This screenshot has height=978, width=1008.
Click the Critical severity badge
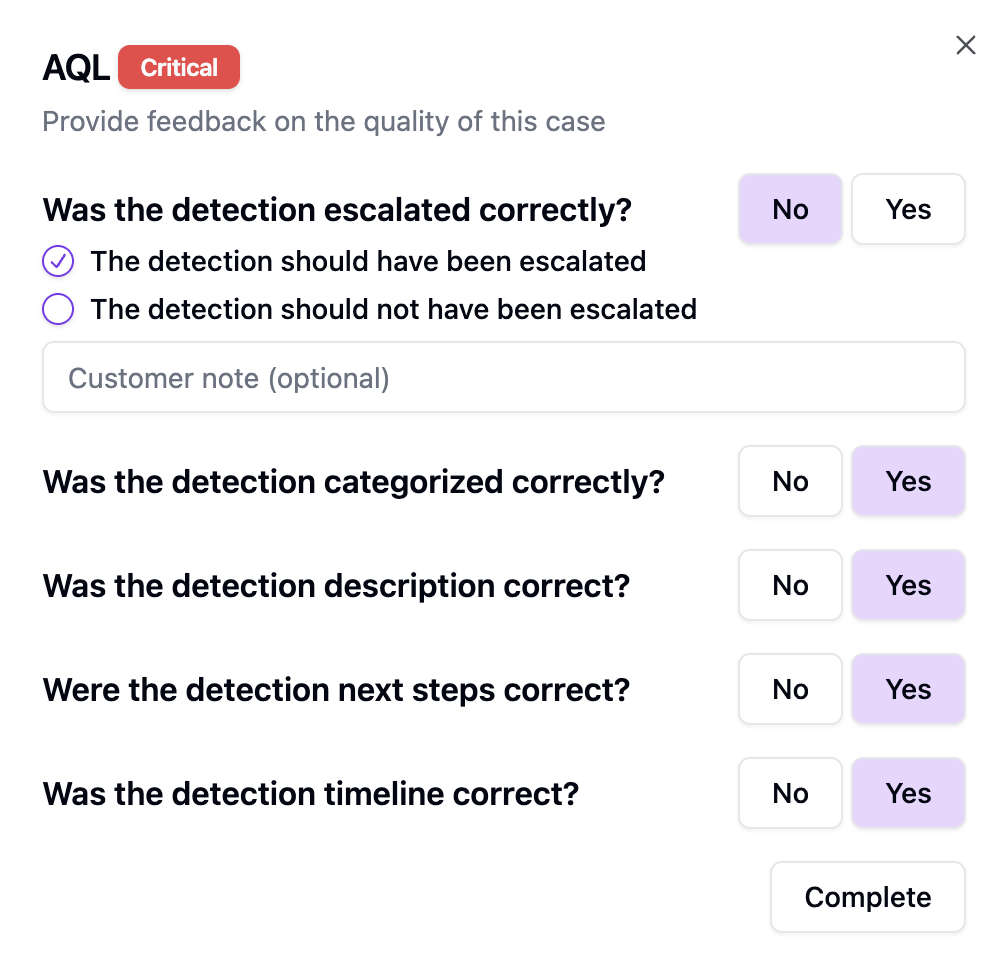[x=179, y=67]
